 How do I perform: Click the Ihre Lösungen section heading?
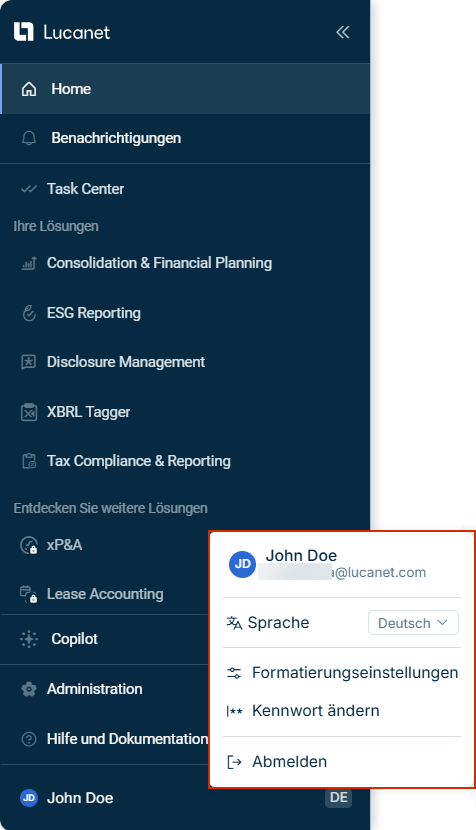pos(56,226)
